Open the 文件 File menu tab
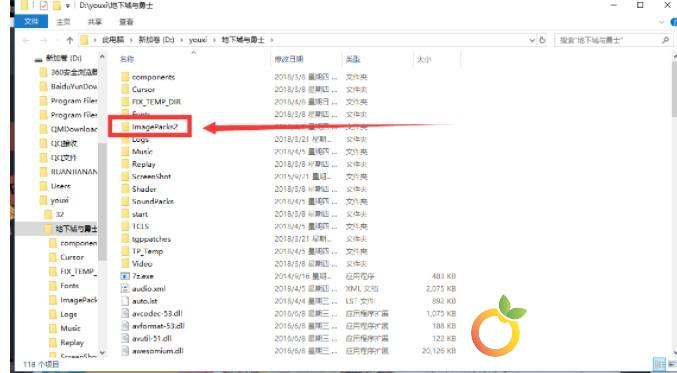Viewport: 677px width, 373px height. coord(31,22)
